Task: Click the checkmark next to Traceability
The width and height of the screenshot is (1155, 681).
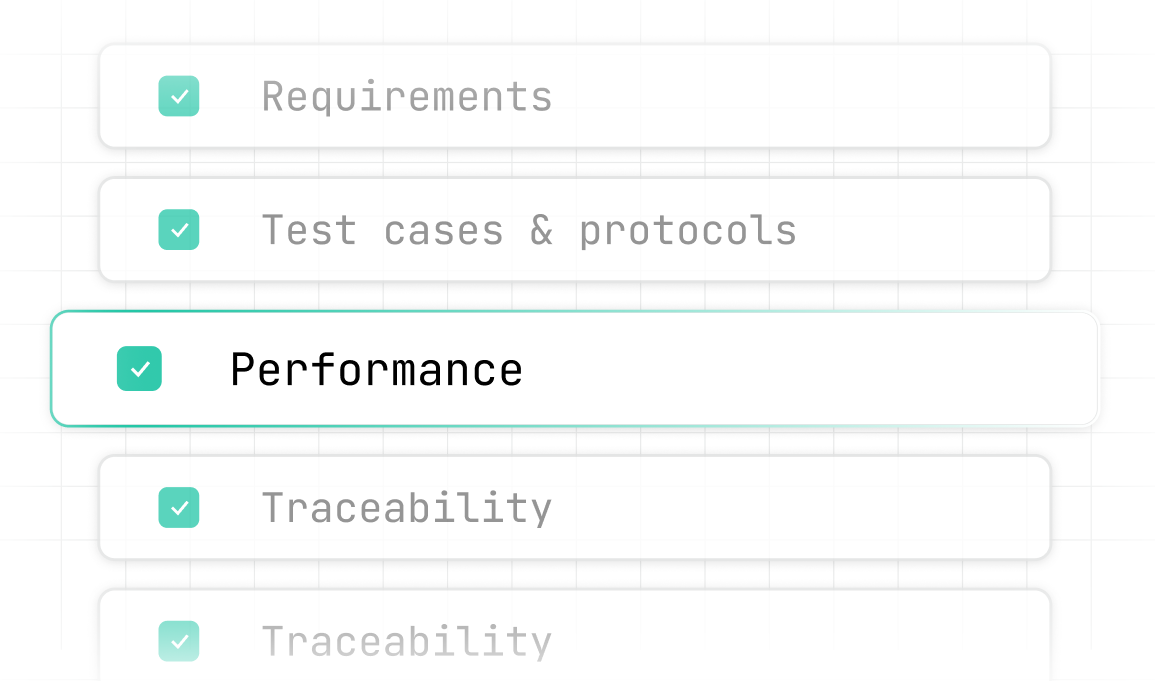Action: [x=178, y=508]
